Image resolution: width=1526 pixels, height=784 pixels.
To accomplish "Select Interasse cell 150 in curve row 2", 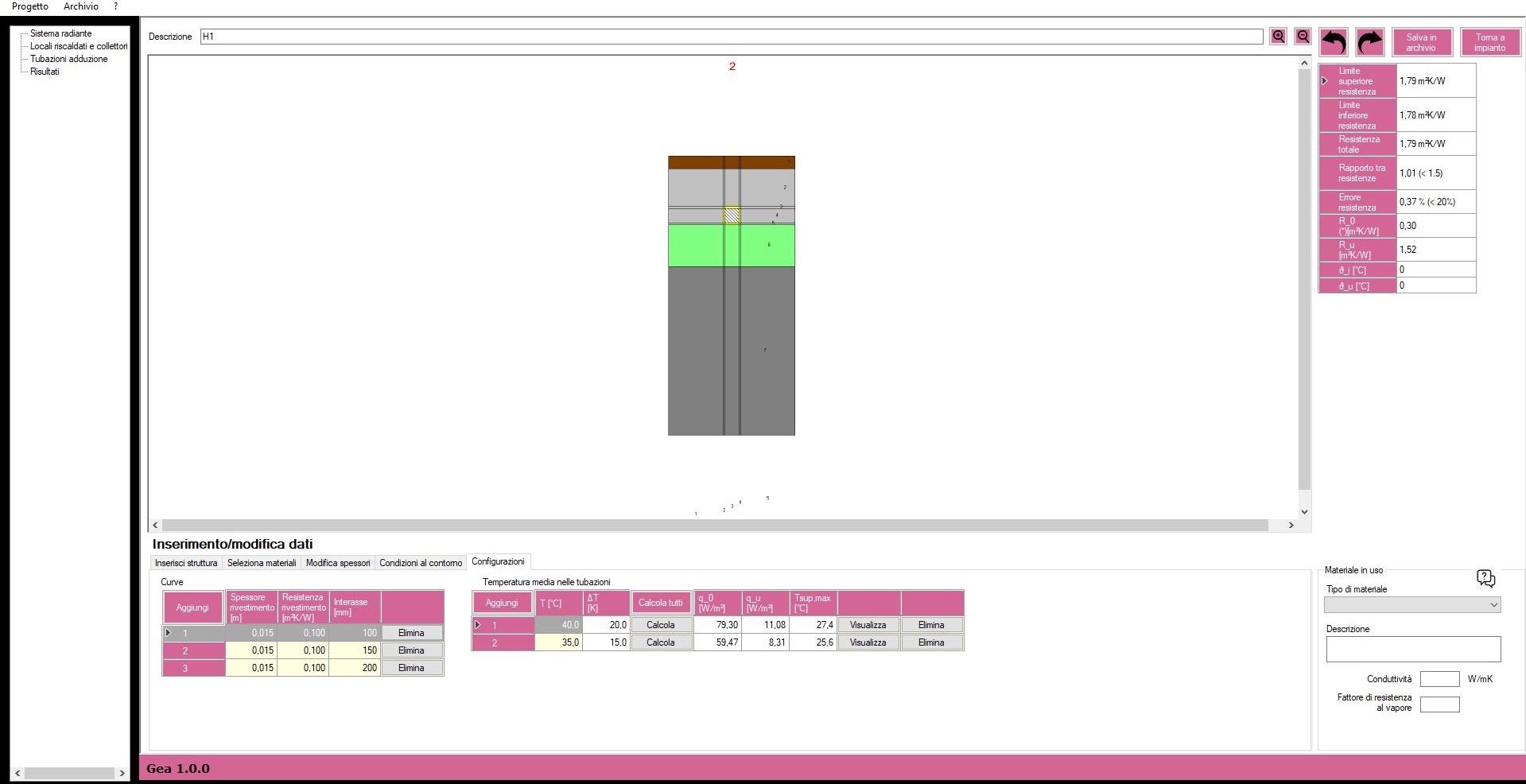I will point(355,650).
